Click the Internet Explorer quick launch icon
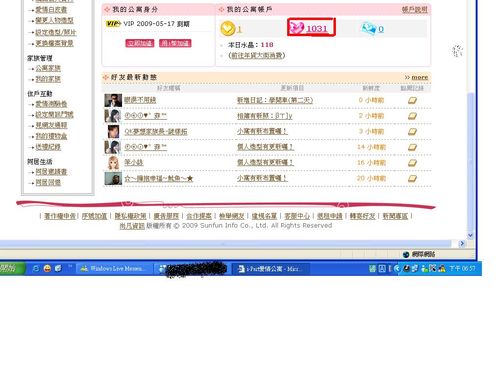Viewport: 500px width, 375px height. pyautogui.click(x=36, y=268)
